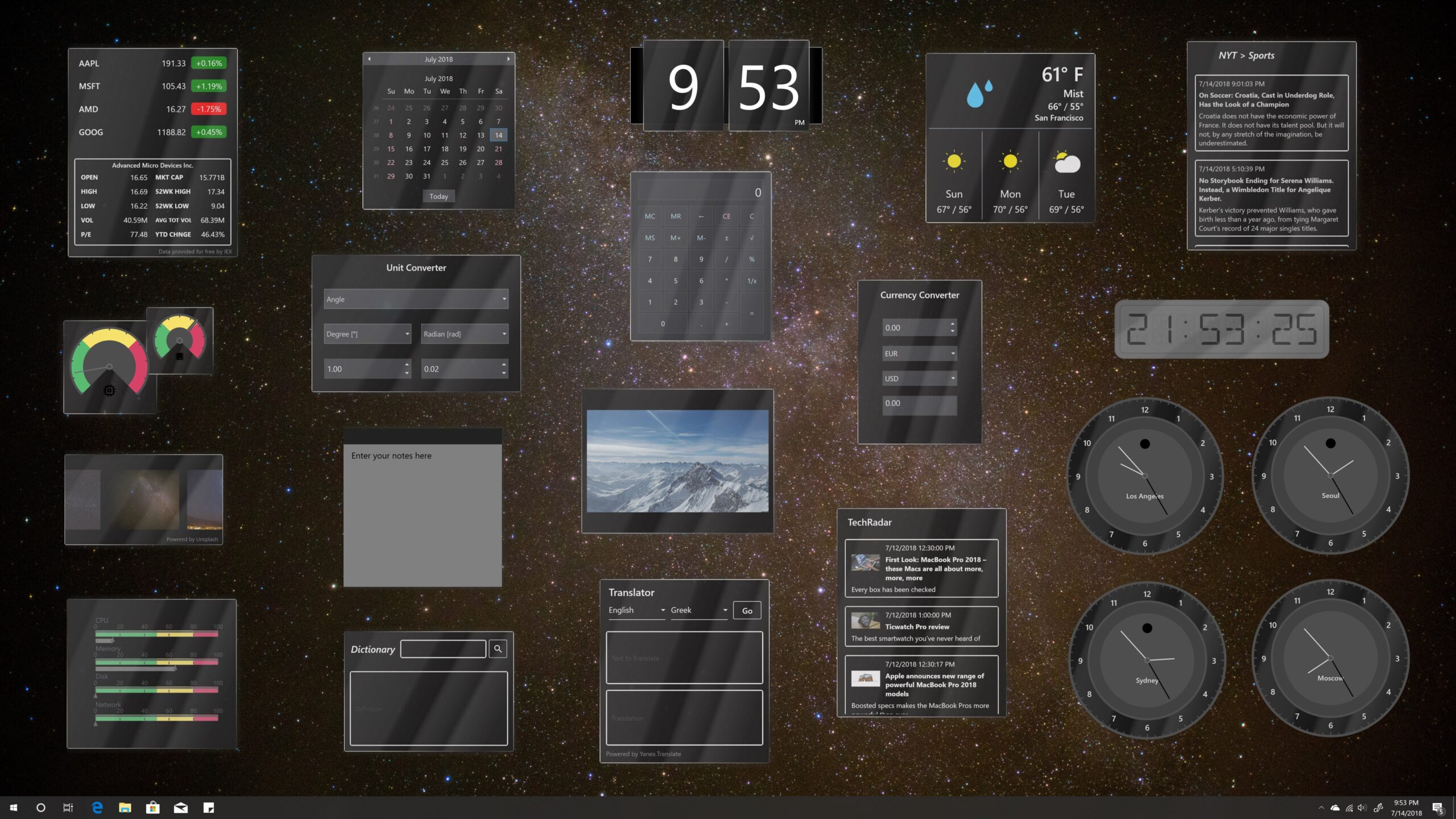Click the Dictionary search magnifier icon

click(498, 648)
